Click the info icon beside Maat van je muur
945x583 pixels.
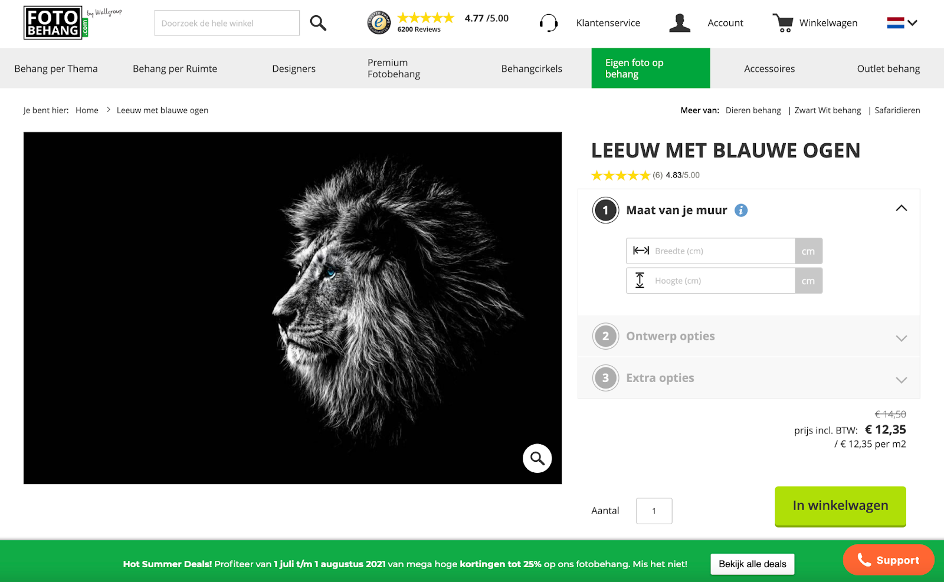tap(741, 210)
